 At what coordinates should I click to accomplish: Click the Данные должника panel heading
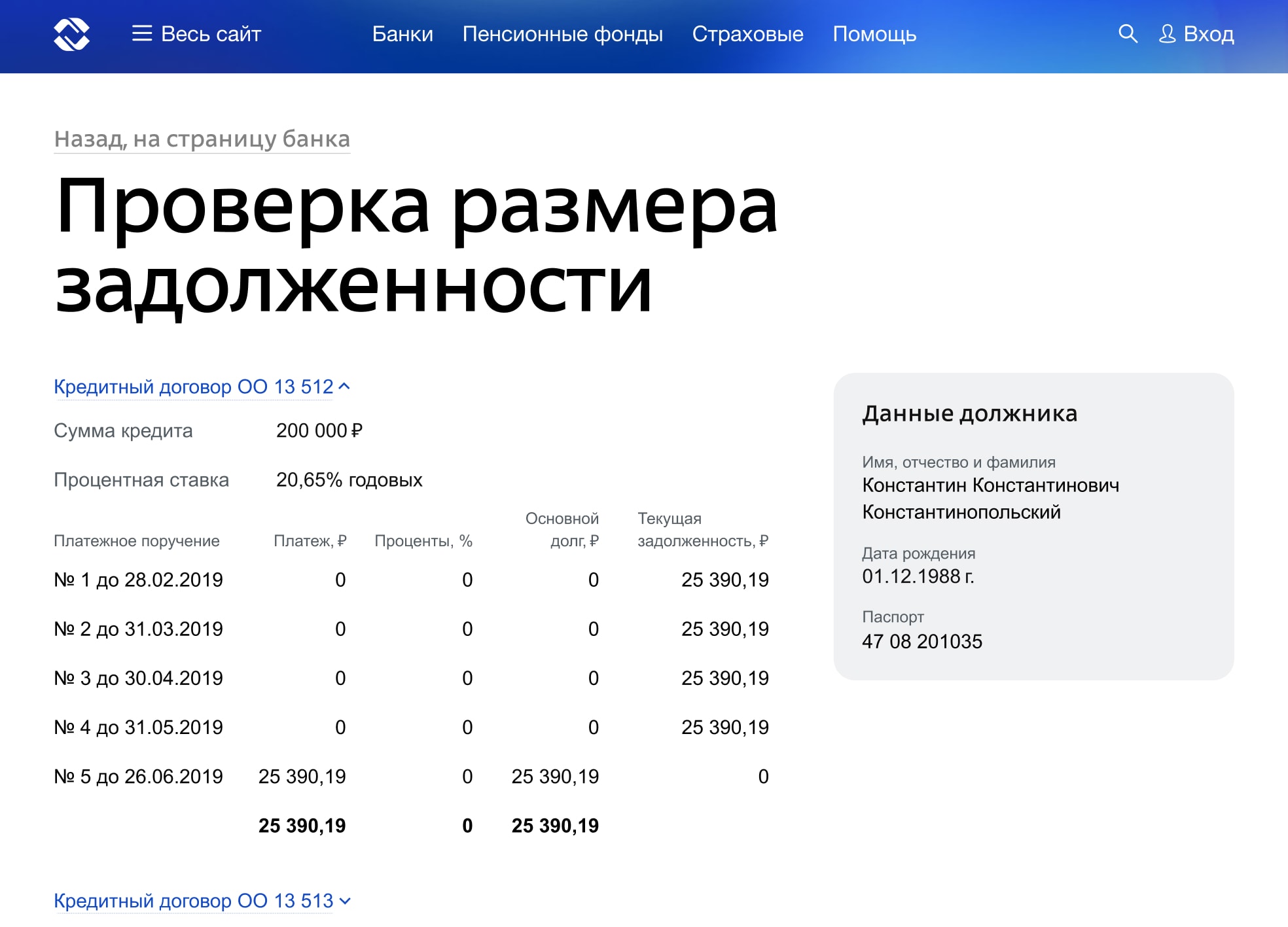pyautogui.click(x=969, y=413)
